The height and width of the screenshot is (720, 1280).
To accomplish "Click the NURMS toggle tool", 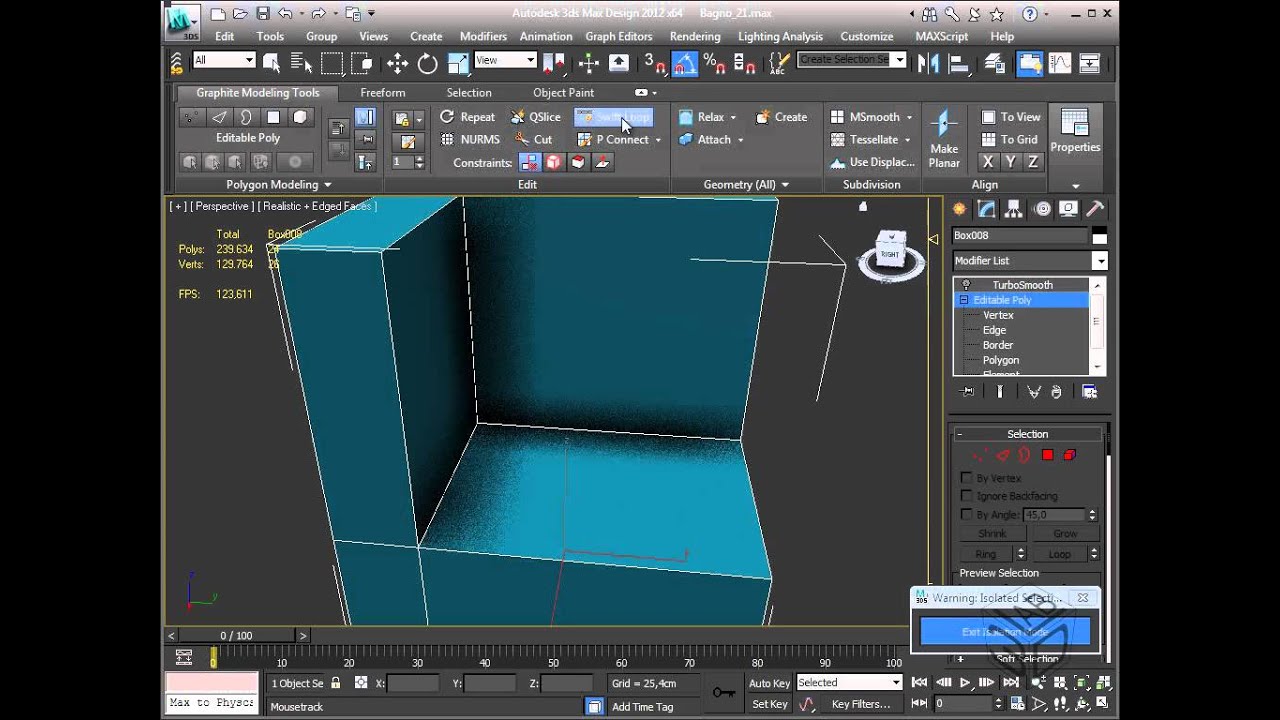I will [x=470, y=140].
